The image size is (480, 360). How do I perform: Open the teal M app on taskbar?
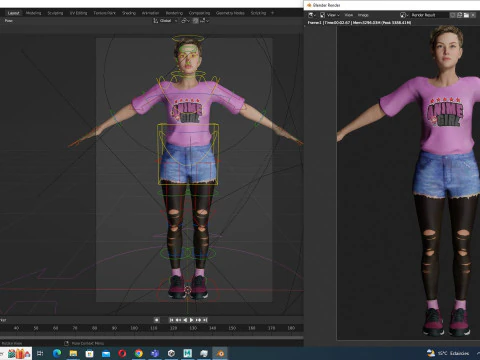[x=188, y=353]
